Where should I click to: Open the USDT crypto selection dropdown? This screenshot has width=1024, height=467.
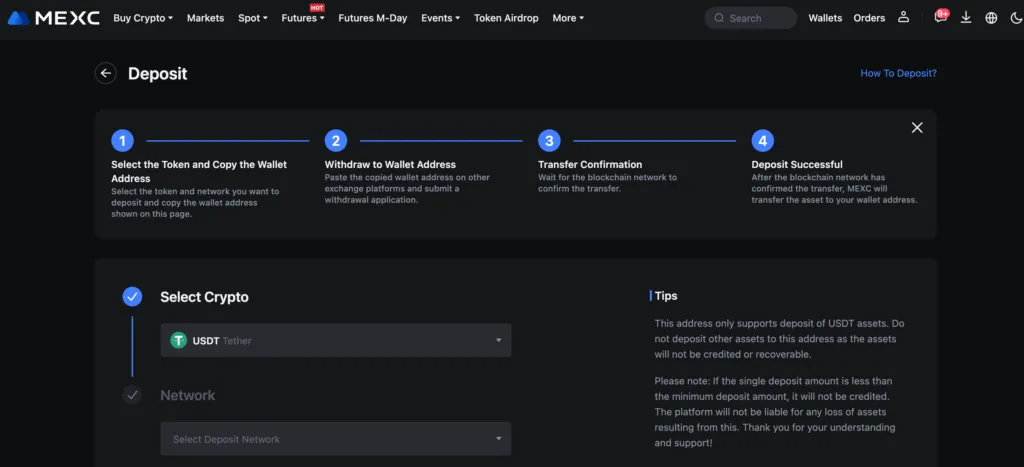point(336,340)
